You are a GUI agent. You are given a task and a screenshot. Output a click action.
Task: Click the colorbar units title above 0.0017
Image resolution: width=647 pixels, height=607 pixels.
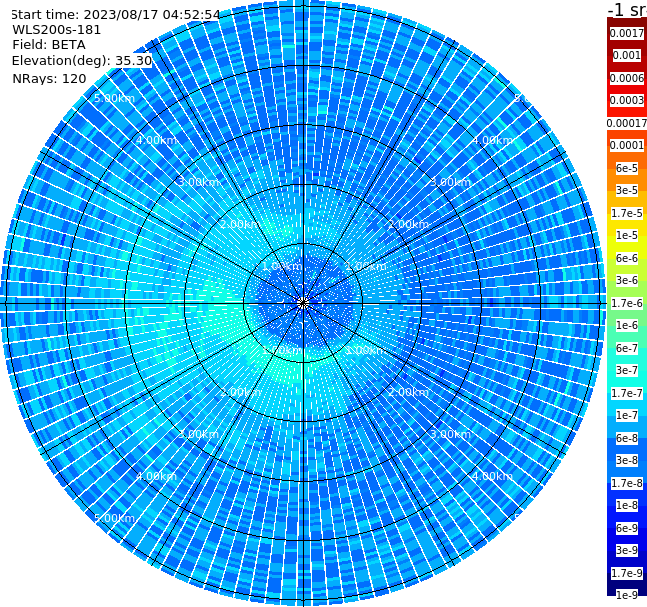627,9
